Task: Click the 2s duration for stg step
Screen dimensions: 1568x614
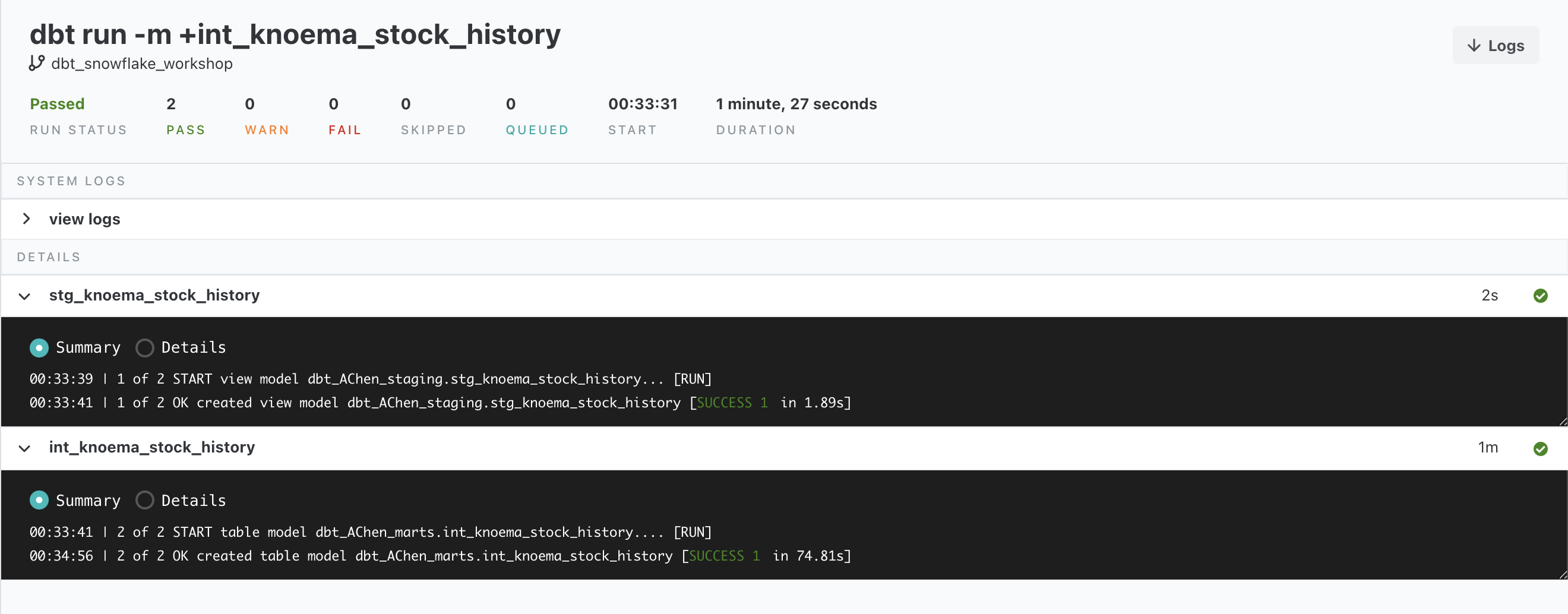Action: (1489, 296)
